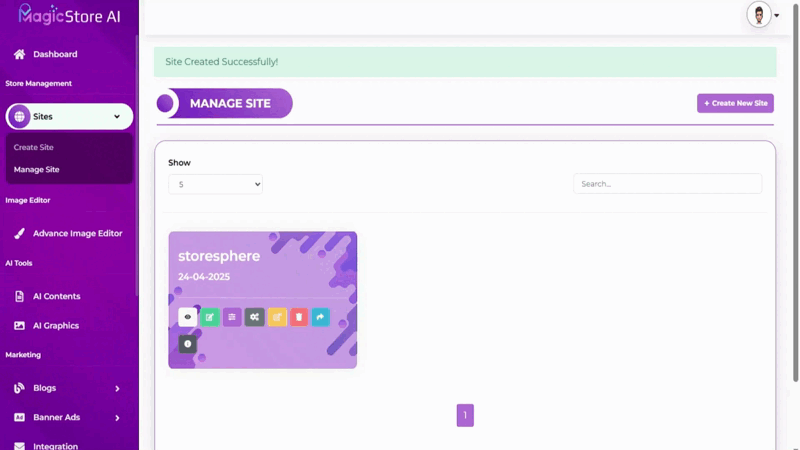Screen dimensions: 800x450
Task: Open the purple sliders icon on storesphere
Action: pyautogui.click(x=232, y=317)
